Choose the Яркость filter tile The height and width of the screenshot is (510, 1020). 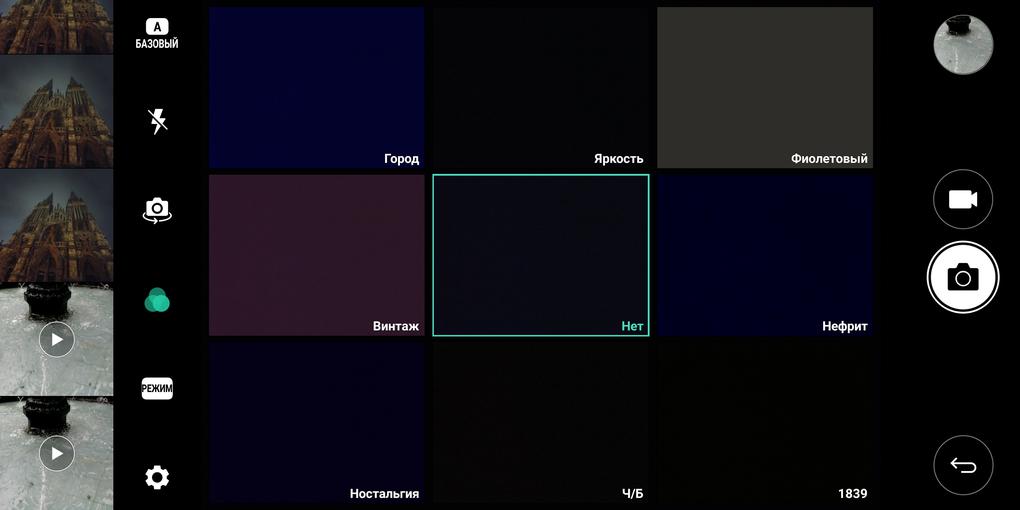(x=541, y=88)
